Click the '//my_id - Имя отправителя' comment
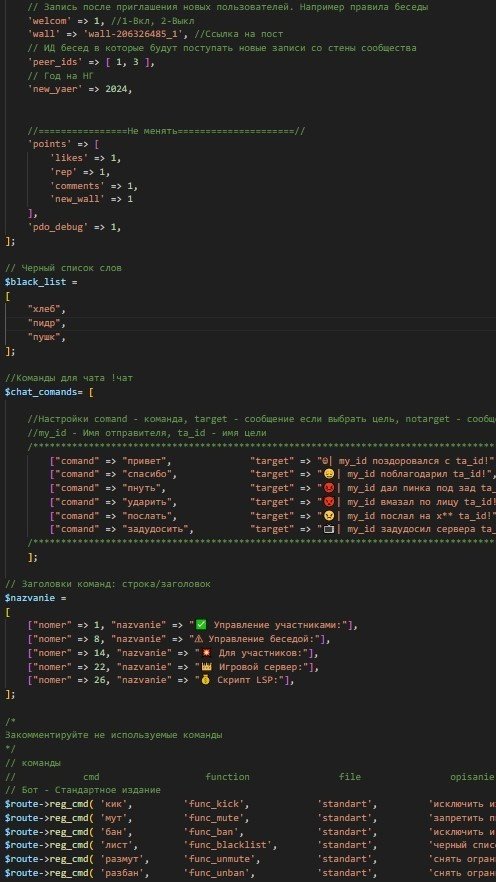 click(147, 433)
